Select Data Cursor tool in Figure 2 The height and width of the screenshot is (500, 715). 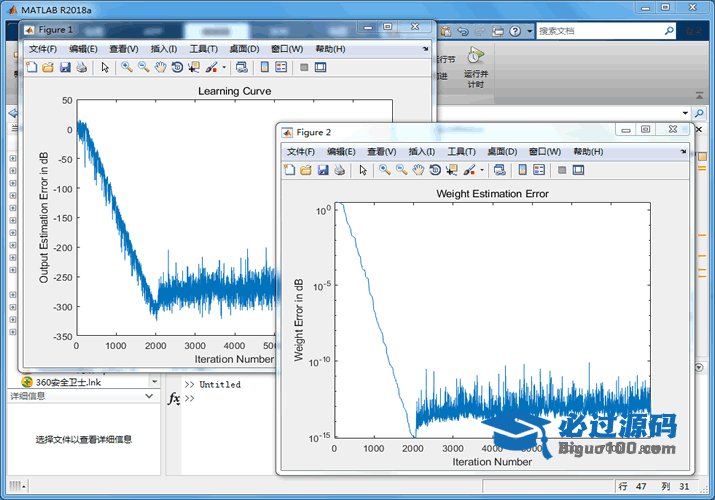(452, 170)
